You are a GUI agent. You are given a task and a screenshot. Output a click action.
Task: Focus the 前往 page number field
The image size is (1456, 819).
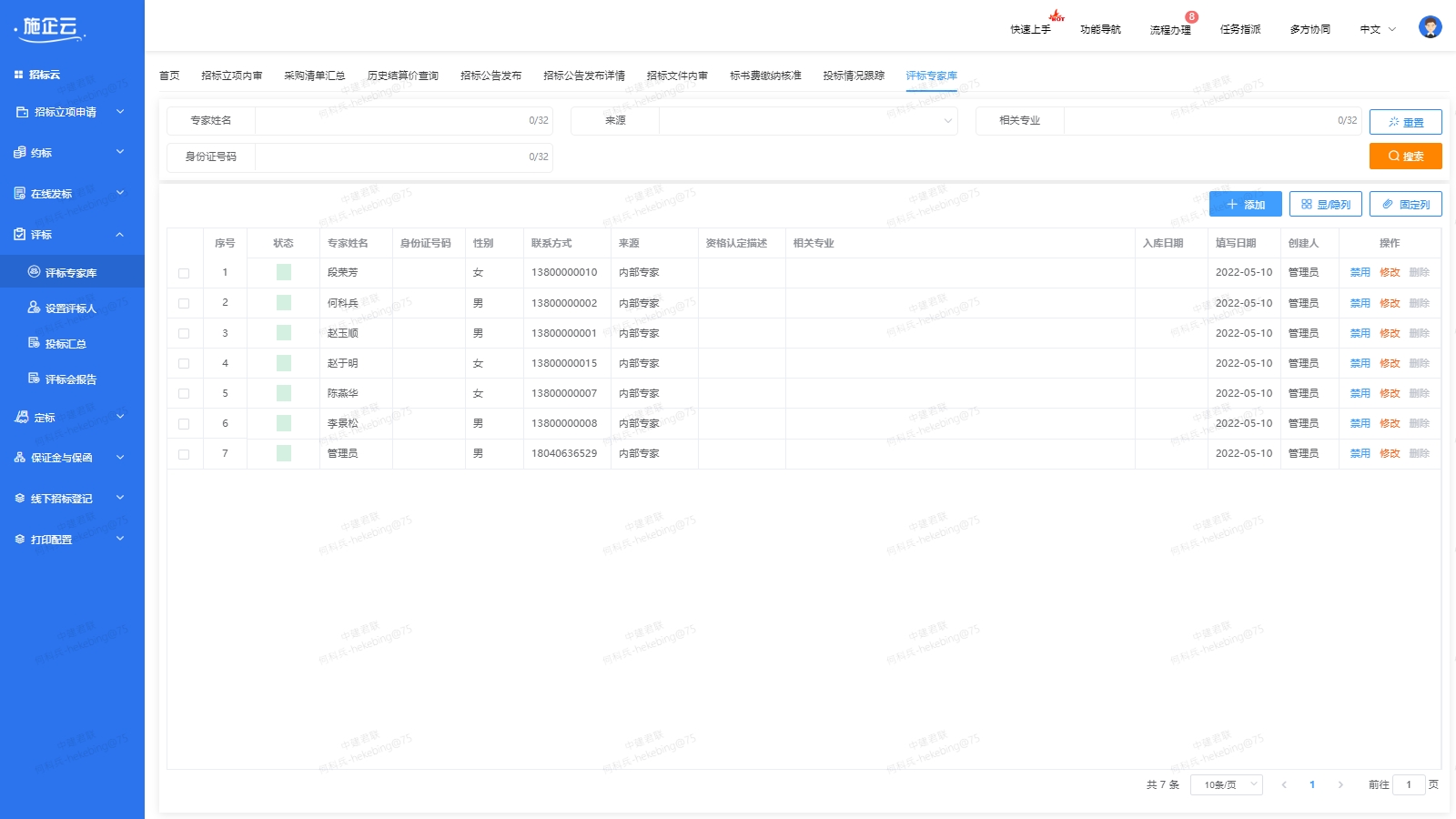point(1409,784)
